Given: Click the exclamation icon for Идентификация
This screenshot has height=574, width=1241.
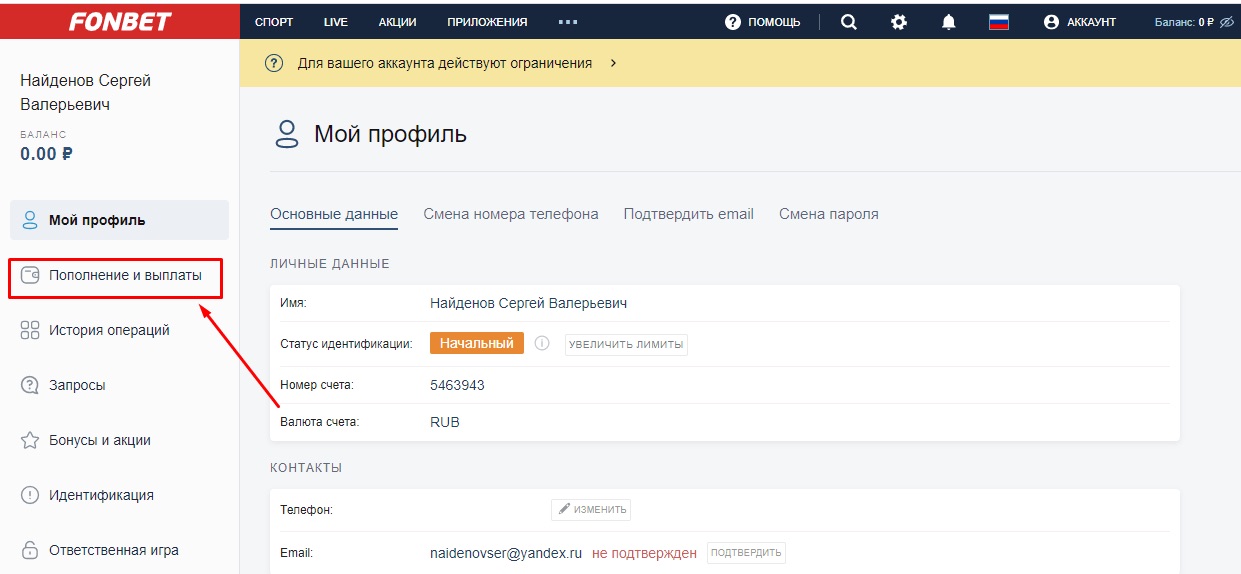Looking at the screenshot, I should click(30, 495).
